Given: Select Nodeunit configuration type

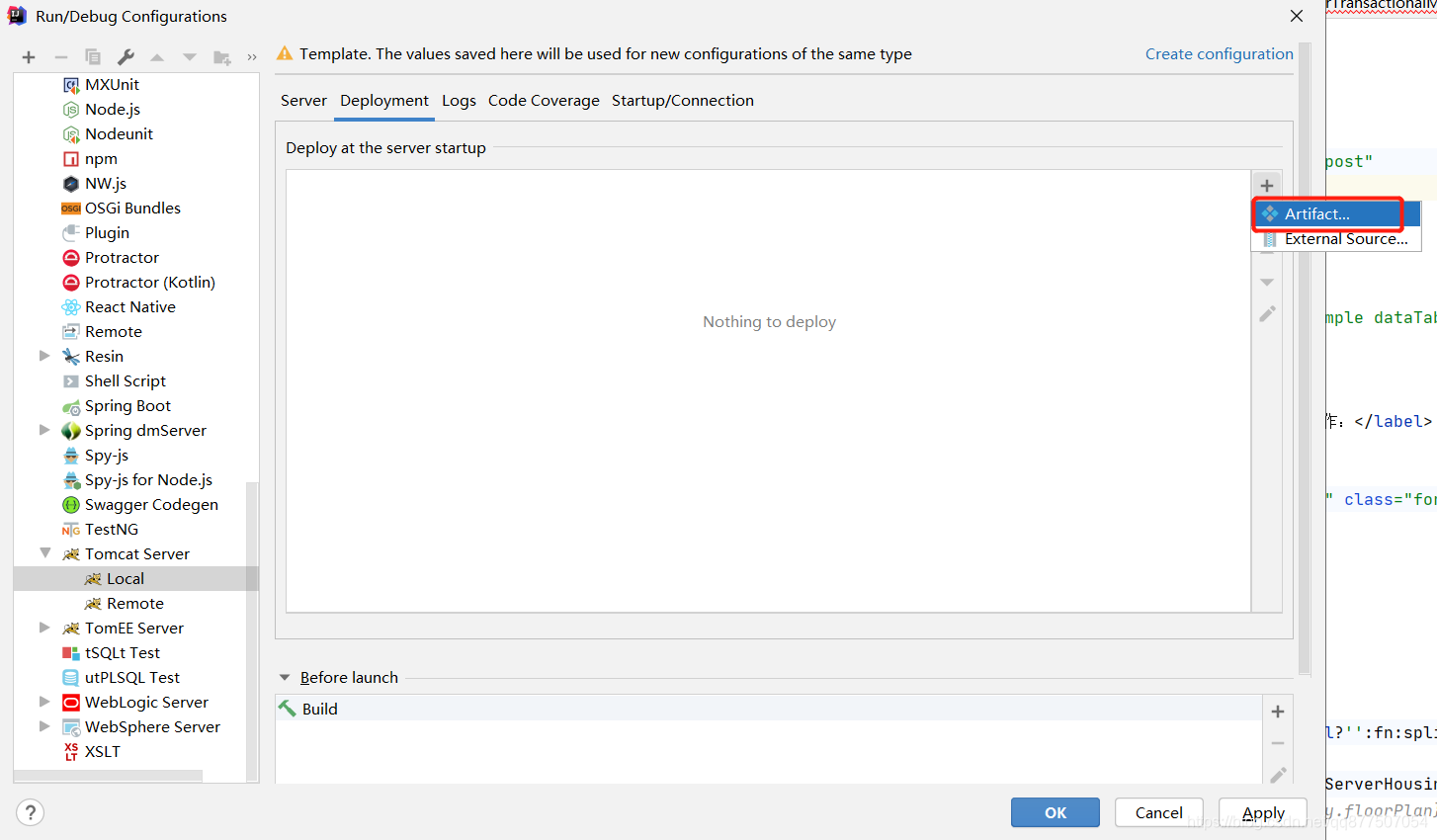Looking at the screenshot, I should point(119,134).
